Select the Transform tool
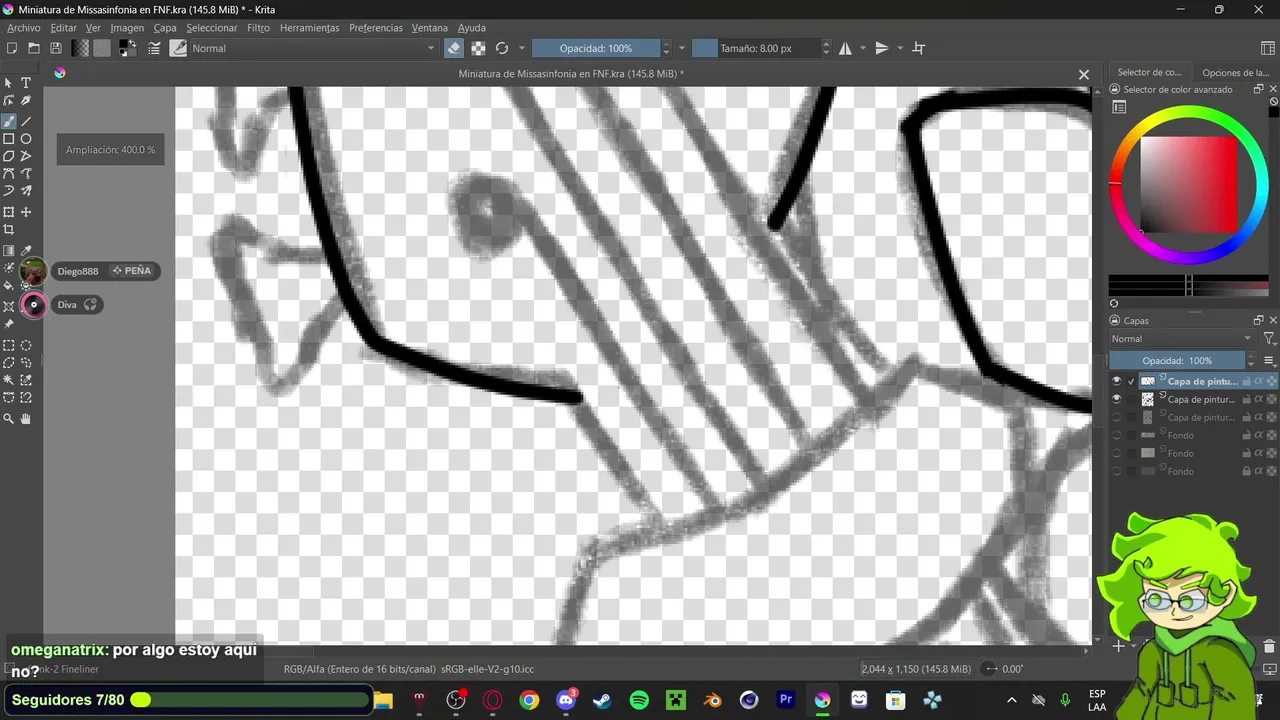This screenshot has height=720, width=1280. (9, 212)
